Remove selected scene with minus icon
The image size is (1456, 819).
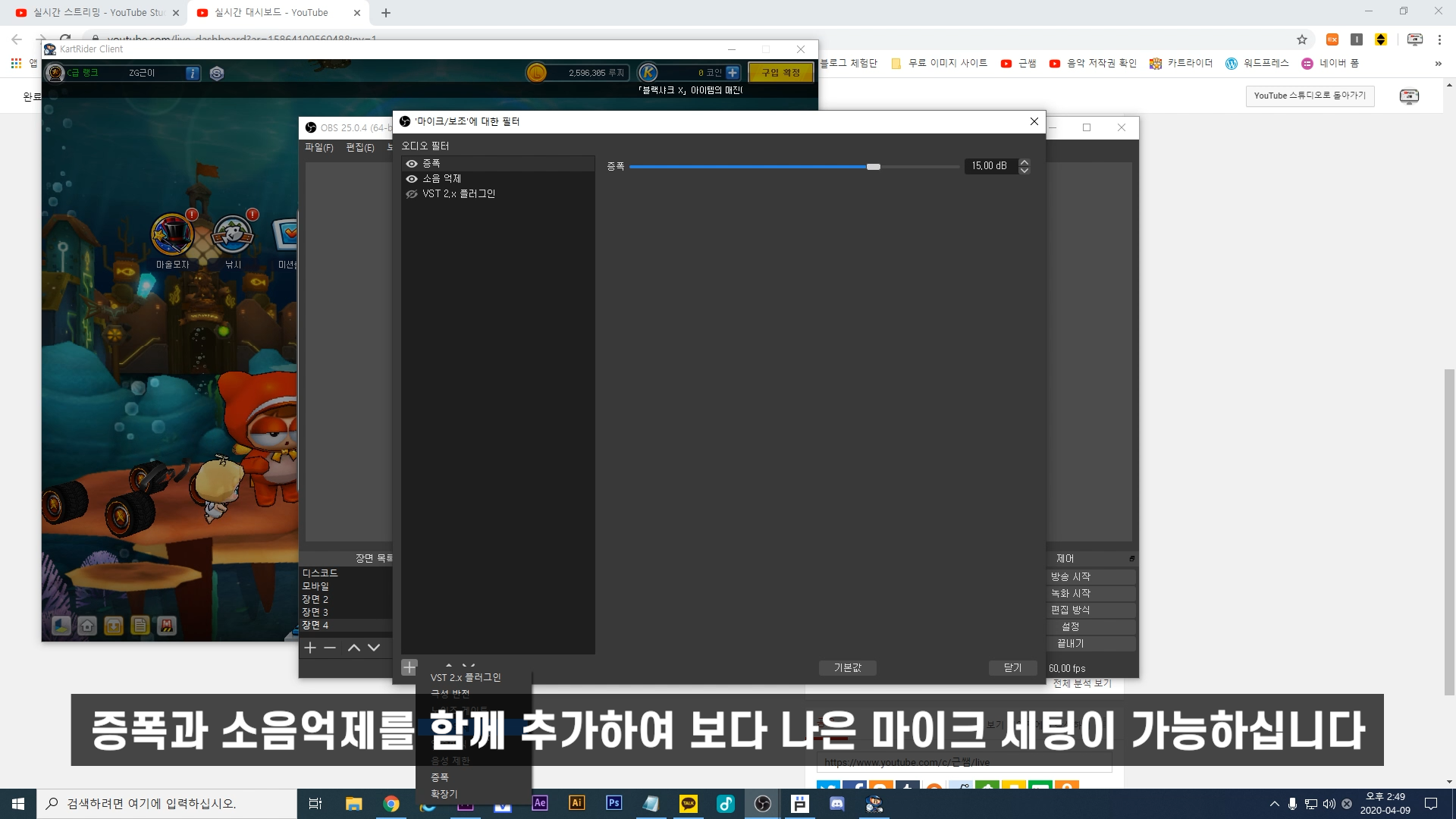[330, 648]
